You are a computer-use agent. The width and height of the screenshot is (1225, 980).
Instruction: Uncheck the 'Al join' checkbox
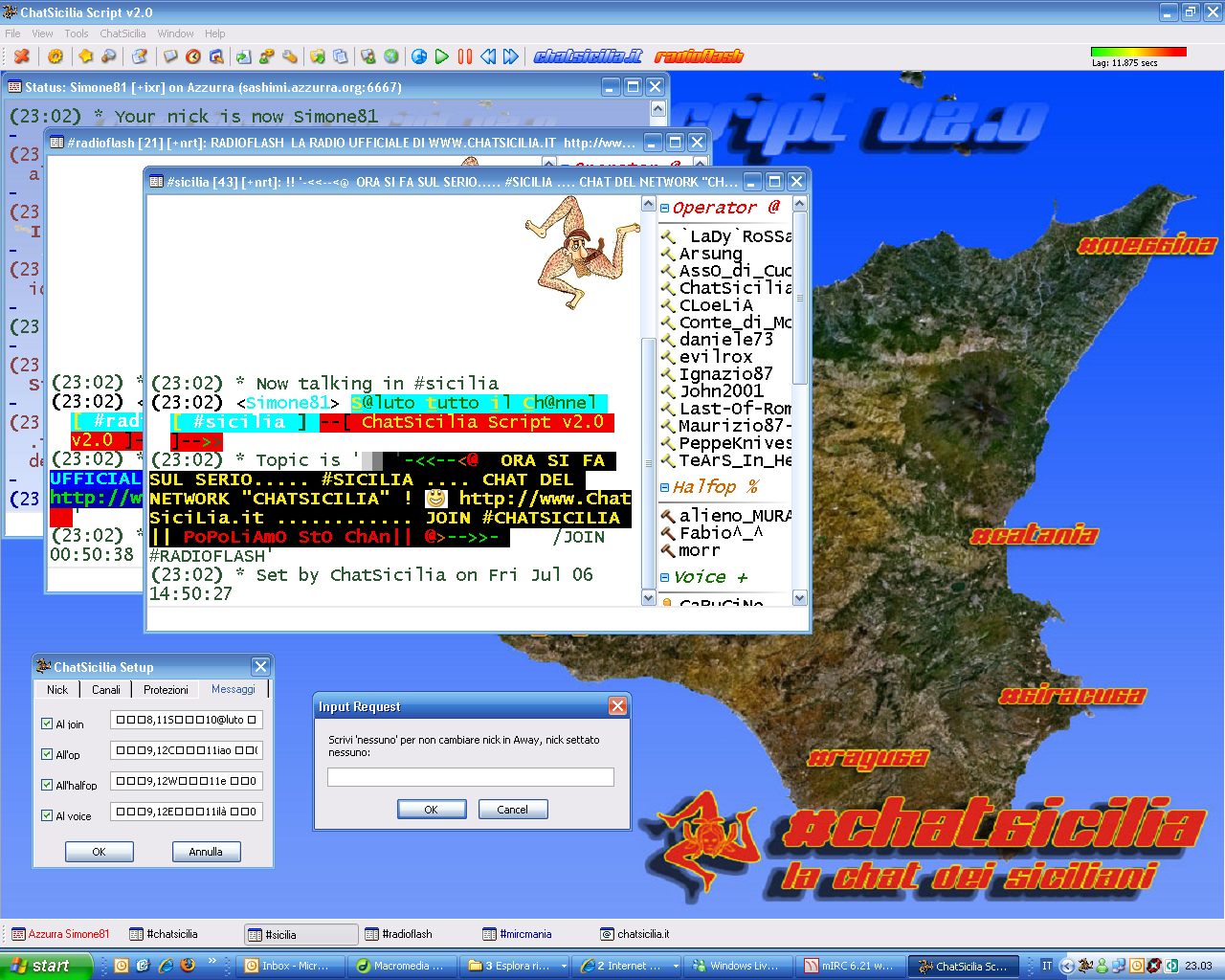pyautogui.click(x=47, y=724)
